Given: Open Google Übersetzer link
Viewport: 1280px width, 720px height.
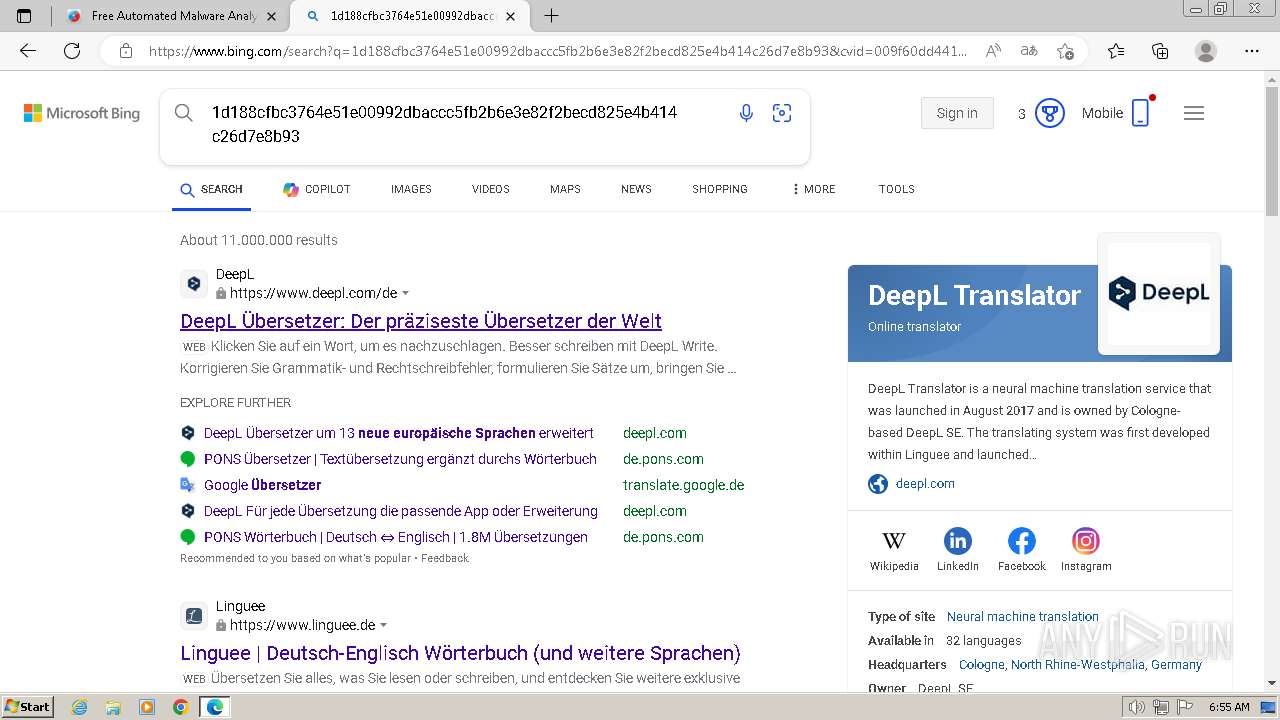Looking at the screenshot, I should [262, 485].
